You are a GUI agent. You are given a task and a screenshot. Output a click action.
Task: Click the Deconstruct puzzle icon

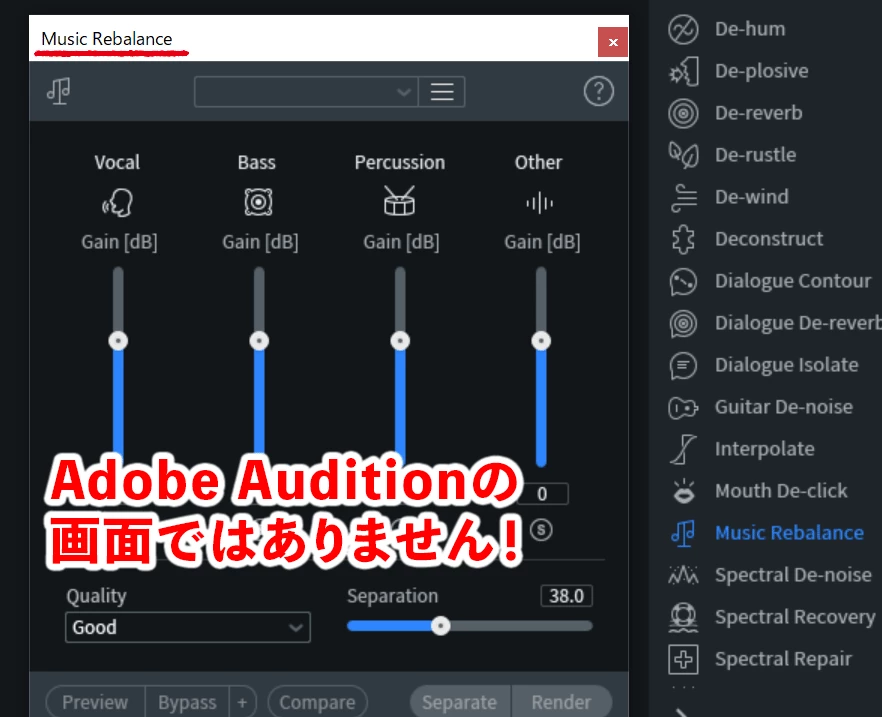coord(683,239)
